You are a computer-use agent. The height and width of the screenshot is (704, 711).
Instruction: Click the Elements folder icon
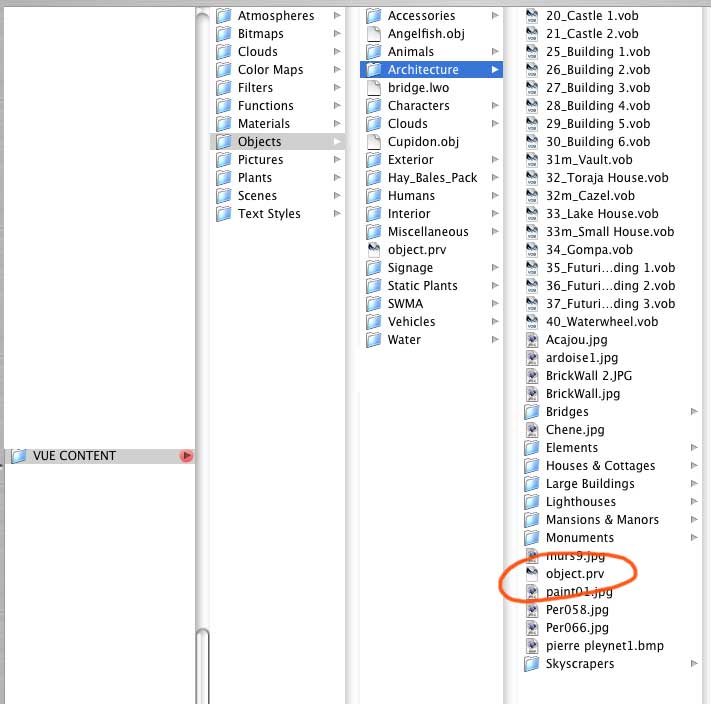click(x=532, y=448)
